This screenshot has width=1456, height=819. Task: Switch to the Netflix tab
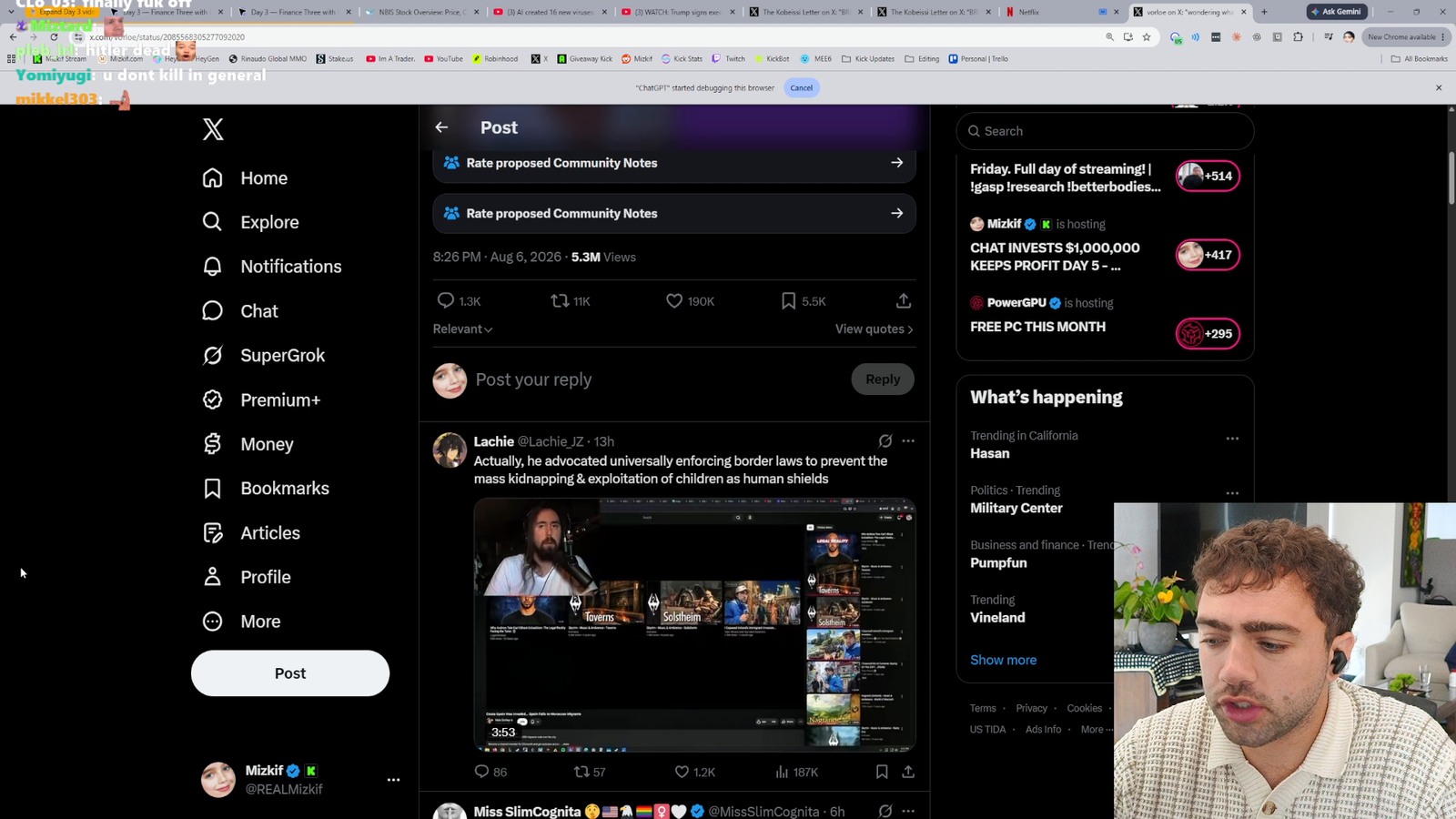[1041, 12]
